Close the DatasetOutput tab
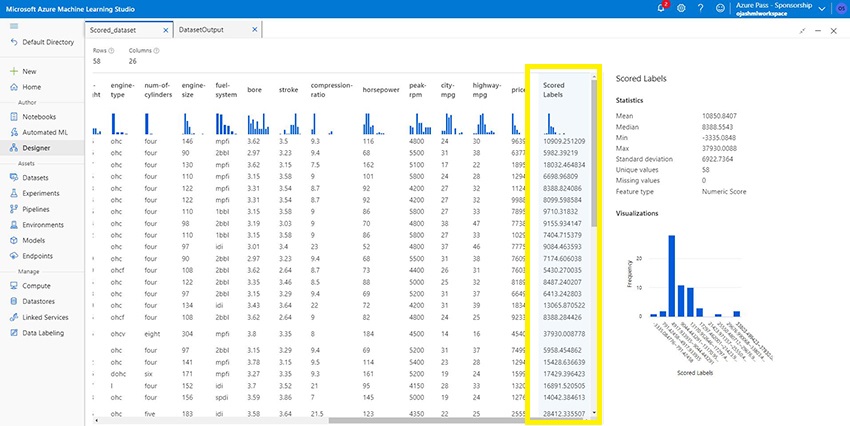This screenshot has height=426, width=850. pyautogui.click(x=255, y=30)
